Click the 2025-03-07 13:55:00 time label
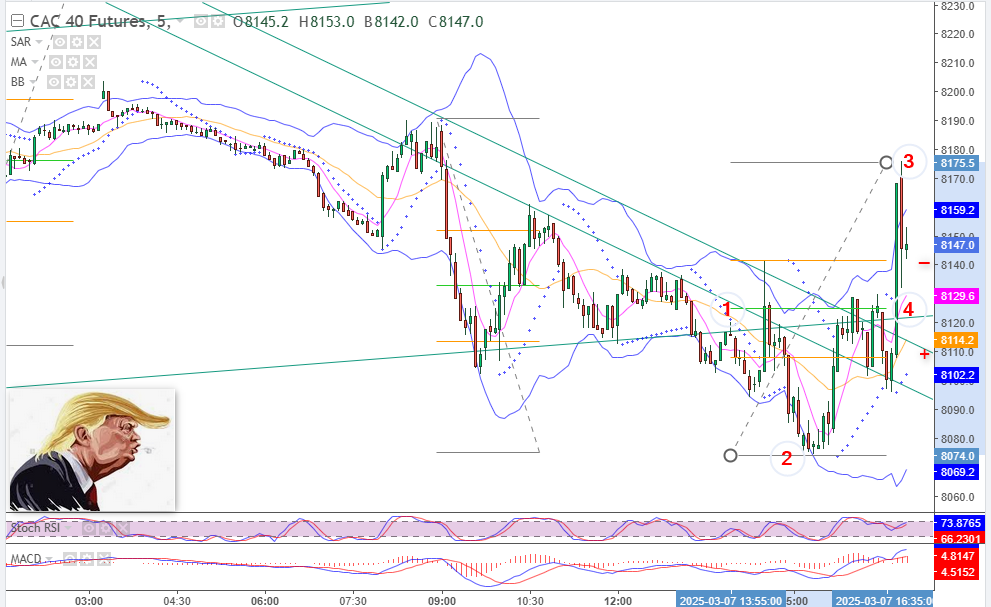Viewport: 991px width, 607px height. click(731, 600)
